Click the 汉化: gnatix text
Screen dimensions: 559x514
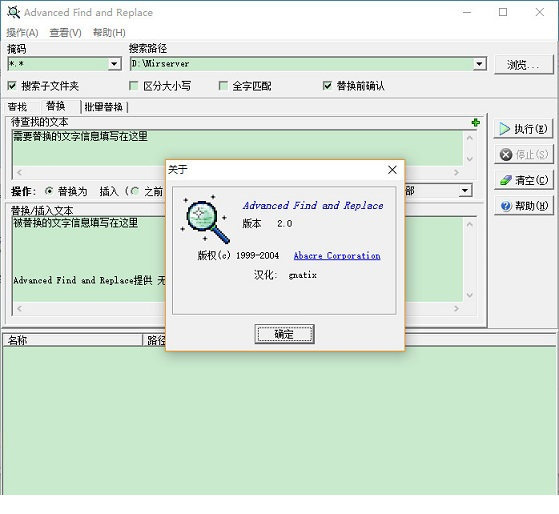285,275
